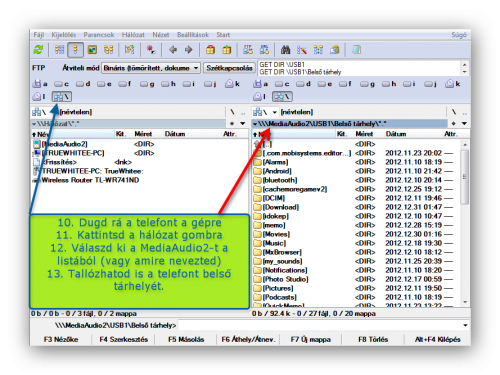Open the Beállítások menu

(193, 35)
